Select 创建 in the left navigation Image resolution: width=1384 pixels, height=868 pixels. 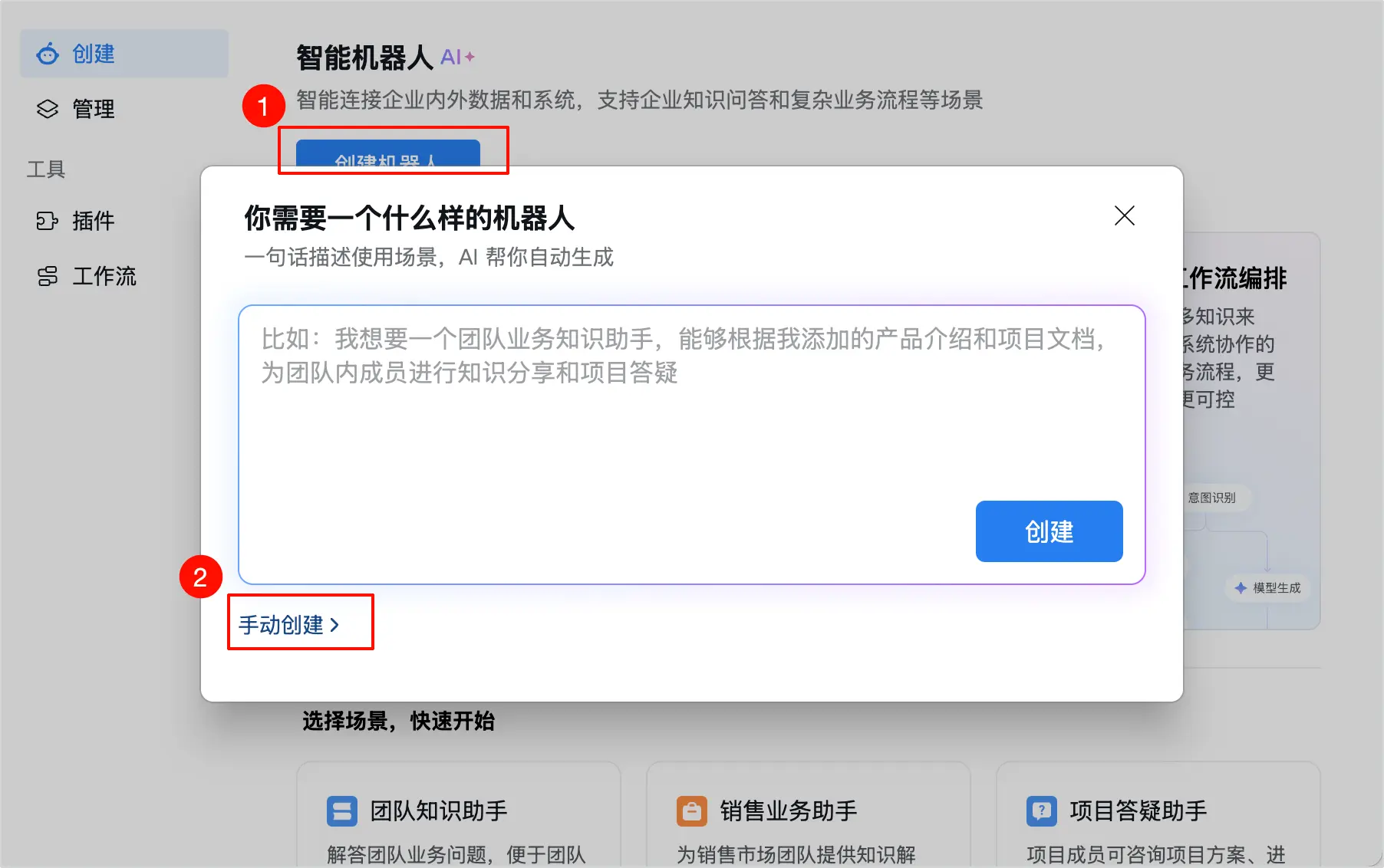point(92,54)
